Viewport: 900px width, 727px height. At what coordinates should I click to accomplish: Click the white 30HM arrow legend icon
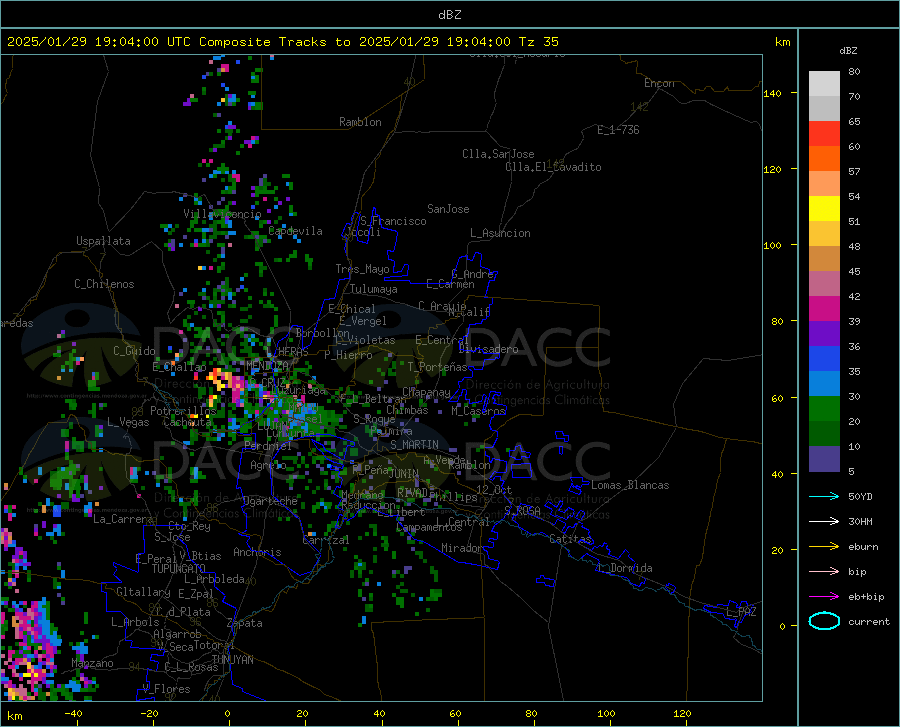824,522
